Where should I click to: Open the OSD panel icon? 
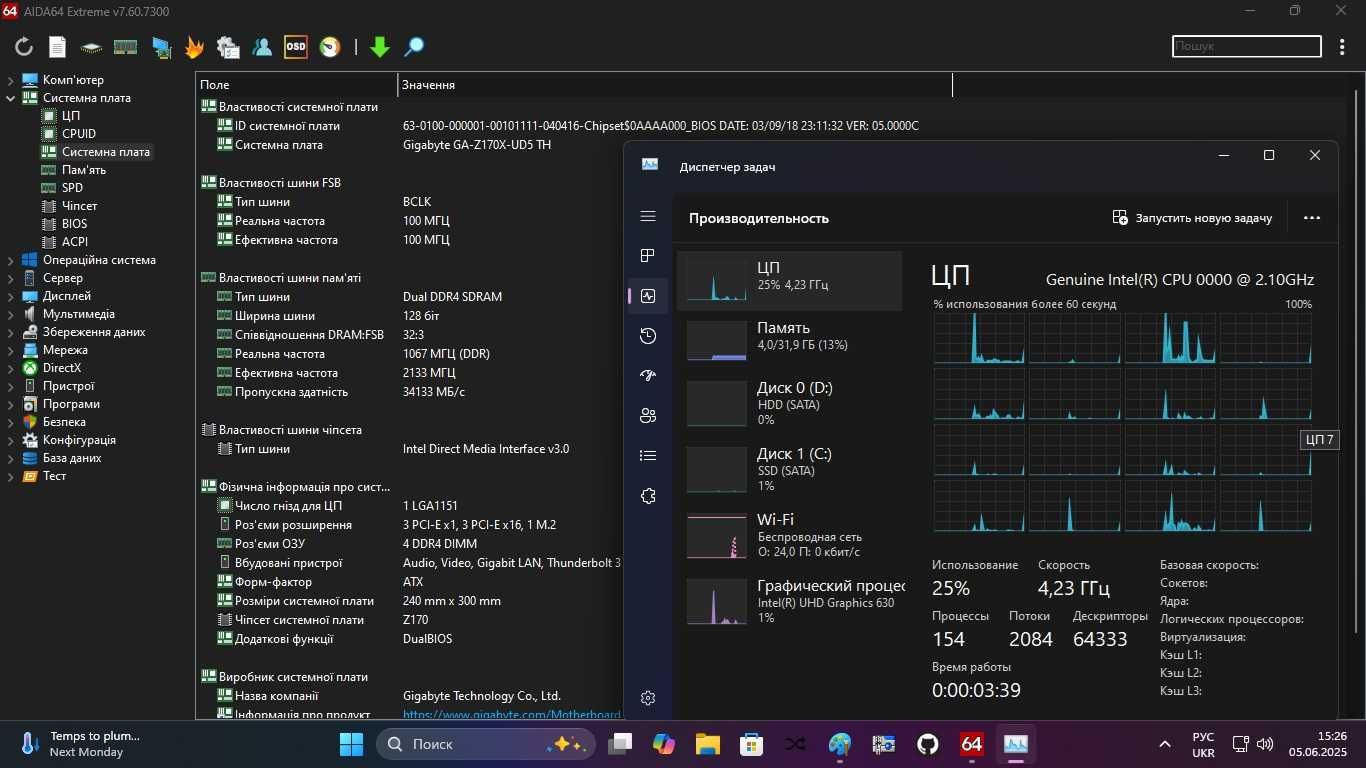tap(296, 47)
